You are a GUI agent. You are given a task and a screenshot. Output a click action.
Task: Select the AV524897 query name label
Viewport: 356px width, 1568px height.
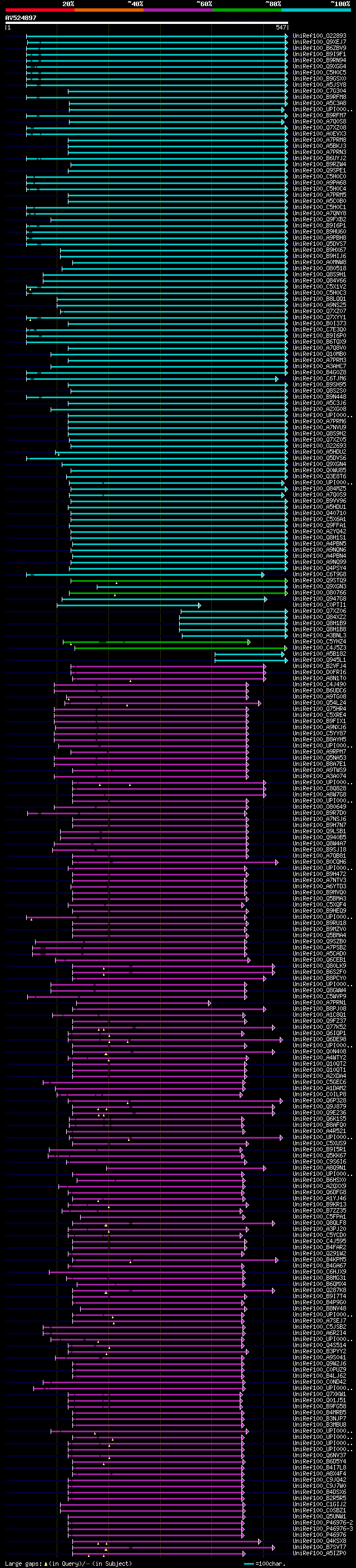click(21, 18)
